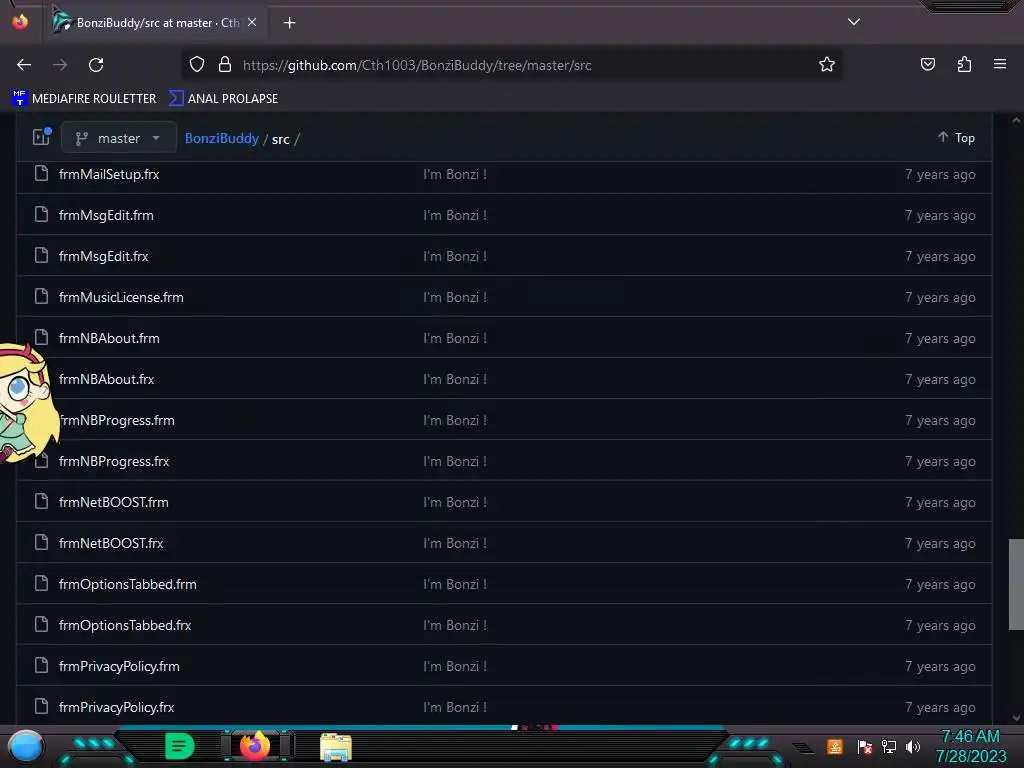This screenshot has width=1024, height=768.
Task: Go to the BonziBuddy repository root
Action: click(x=221, y=138)
